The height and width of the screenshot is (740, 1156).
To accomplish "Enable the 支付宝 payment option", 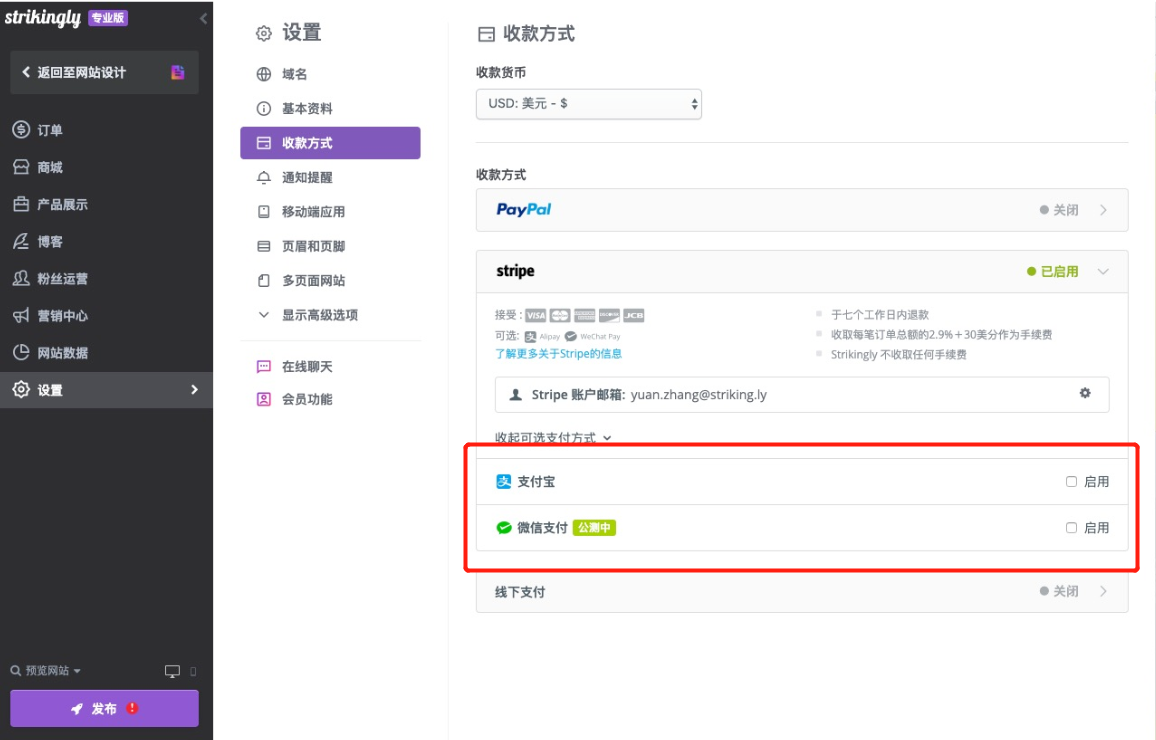I will point(1071,481).
